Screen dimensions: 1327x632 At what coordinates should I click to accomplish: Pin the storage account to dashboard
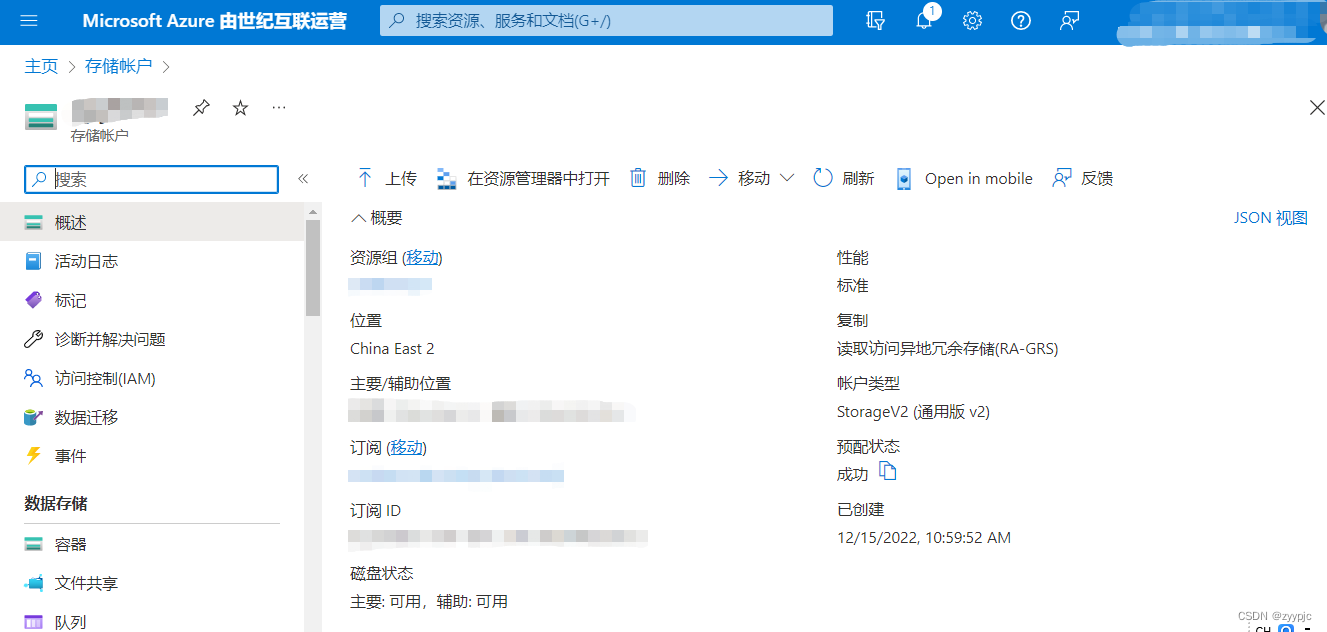[x=202, y=108]
